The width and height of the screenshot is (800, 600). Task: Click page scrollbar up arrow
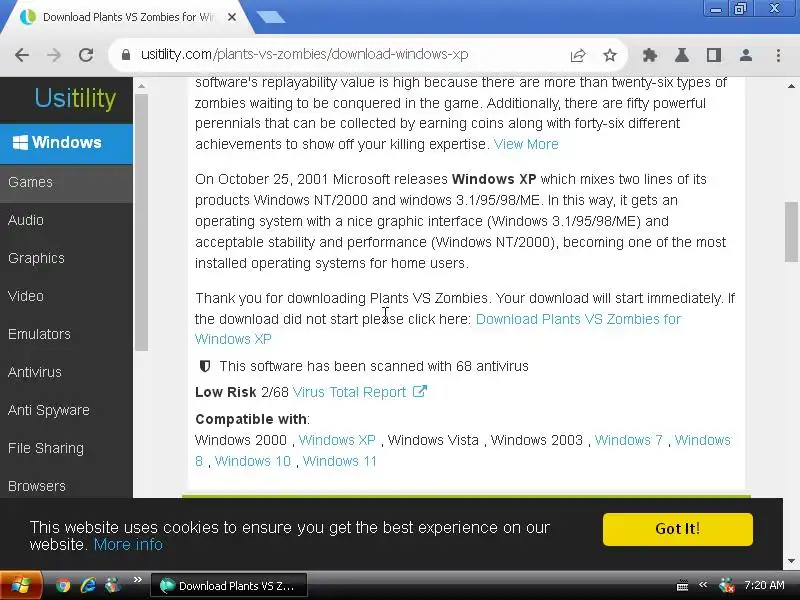(791, 85)
